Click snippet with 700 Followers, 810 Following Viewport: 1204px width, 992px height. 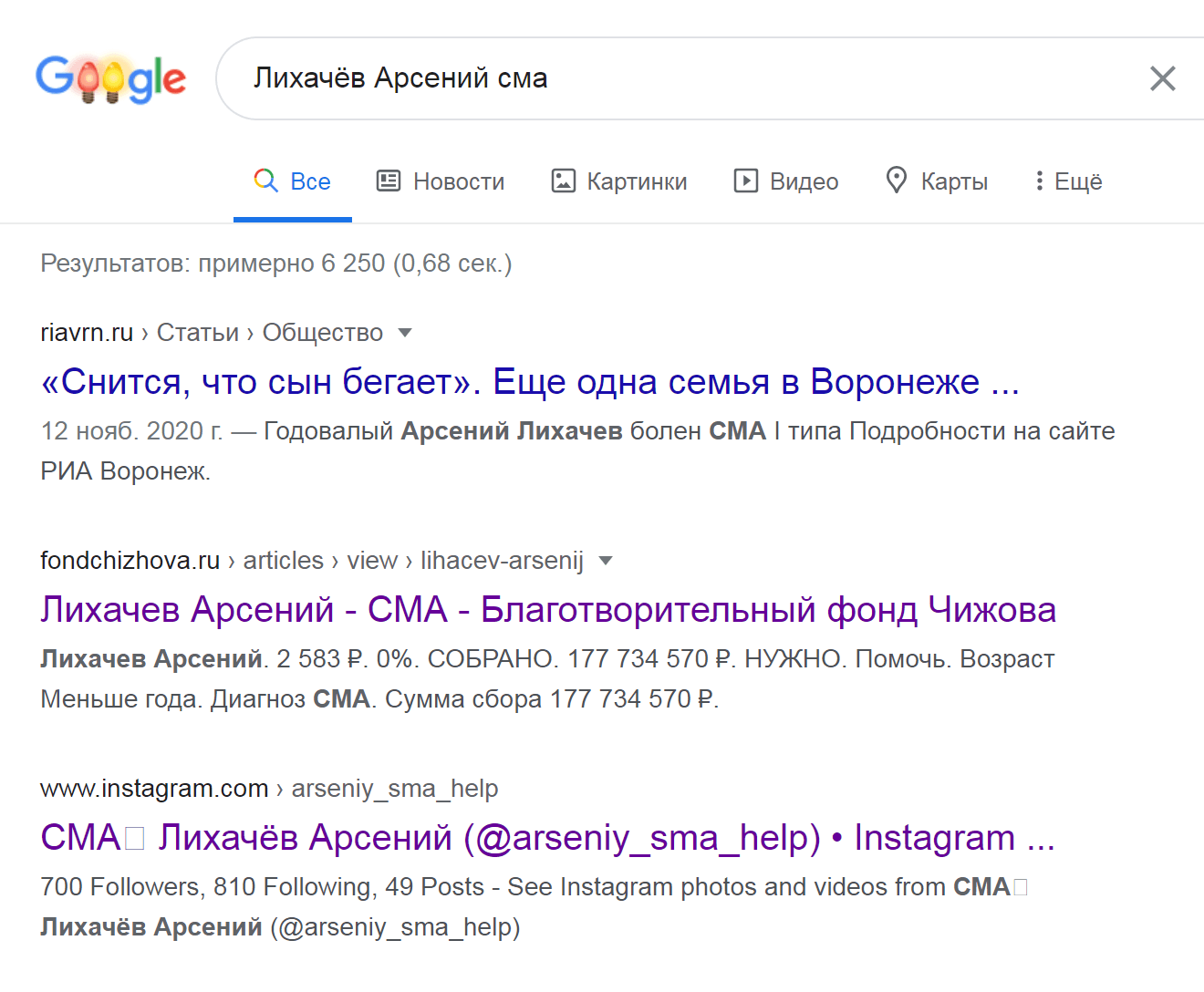click(534, 907)
